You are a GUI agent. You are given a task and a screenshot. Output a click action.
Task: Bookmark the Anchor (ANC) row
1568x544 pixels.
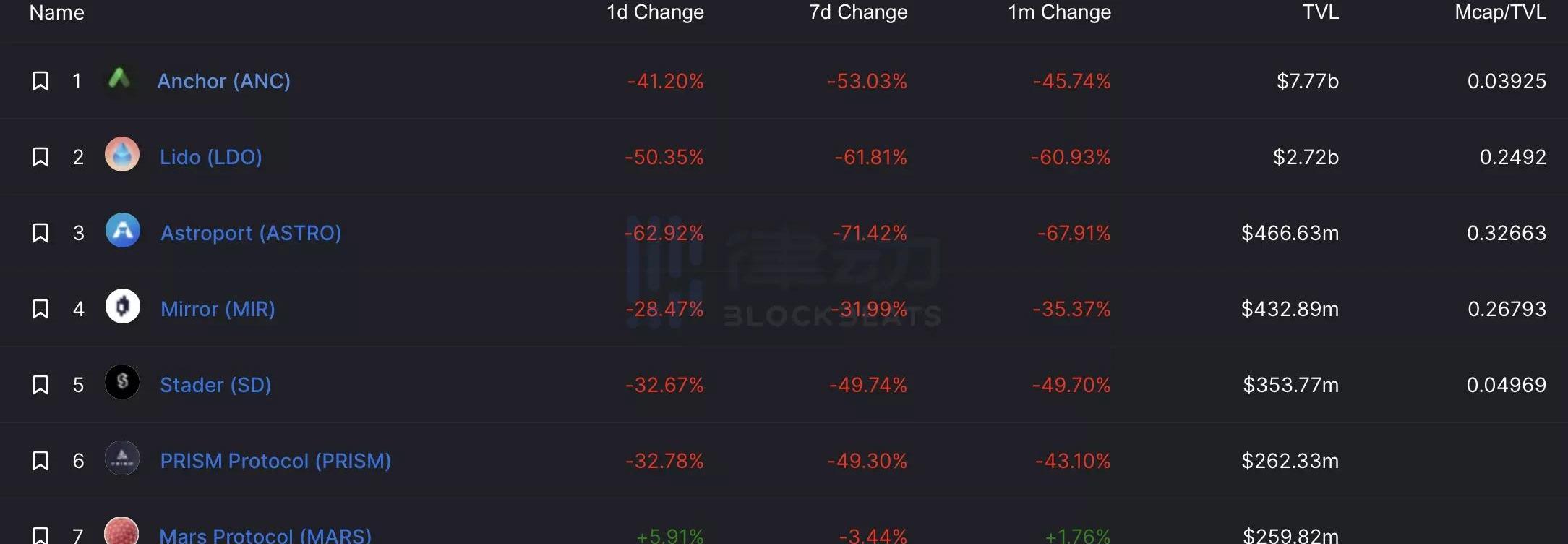40,81
